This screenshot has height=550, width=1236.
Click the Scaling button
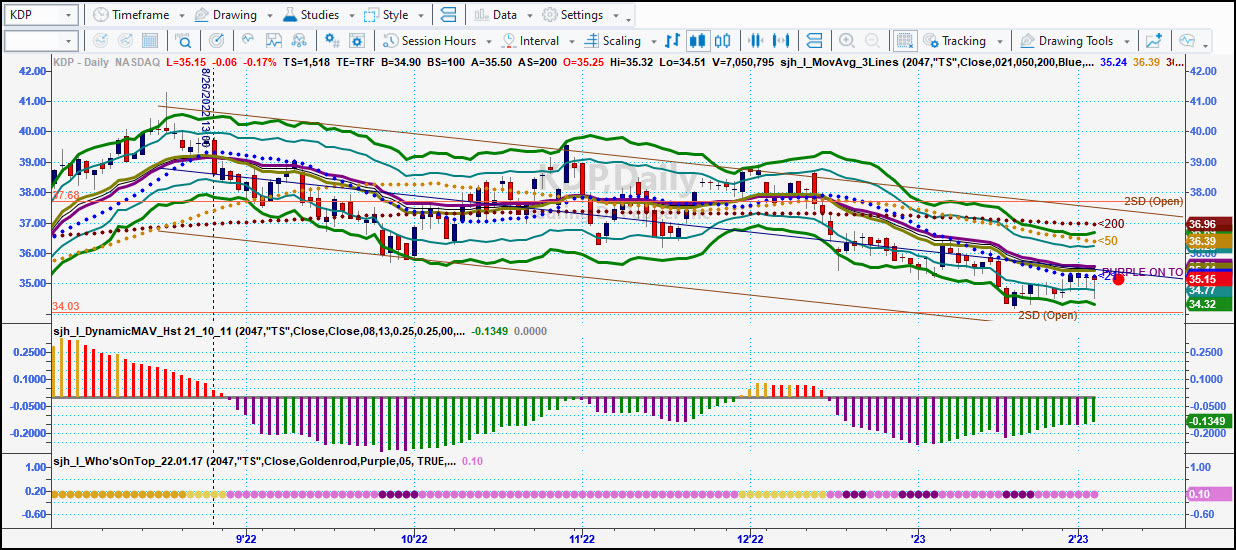click(x=620, y=41)
